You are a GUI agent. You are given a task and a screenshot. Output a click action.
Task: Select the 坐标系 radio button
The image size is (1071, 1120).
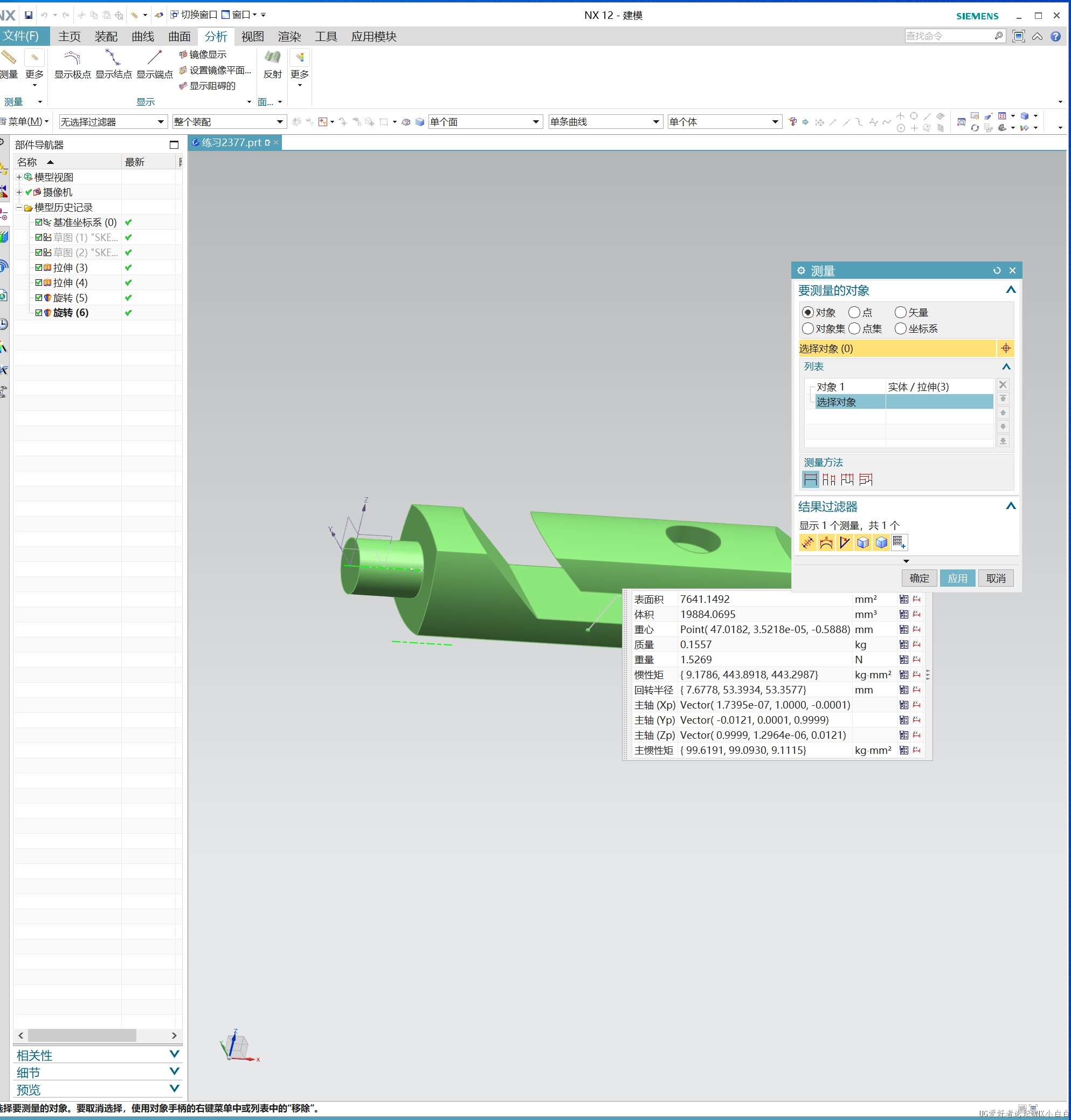coord(900,328)
